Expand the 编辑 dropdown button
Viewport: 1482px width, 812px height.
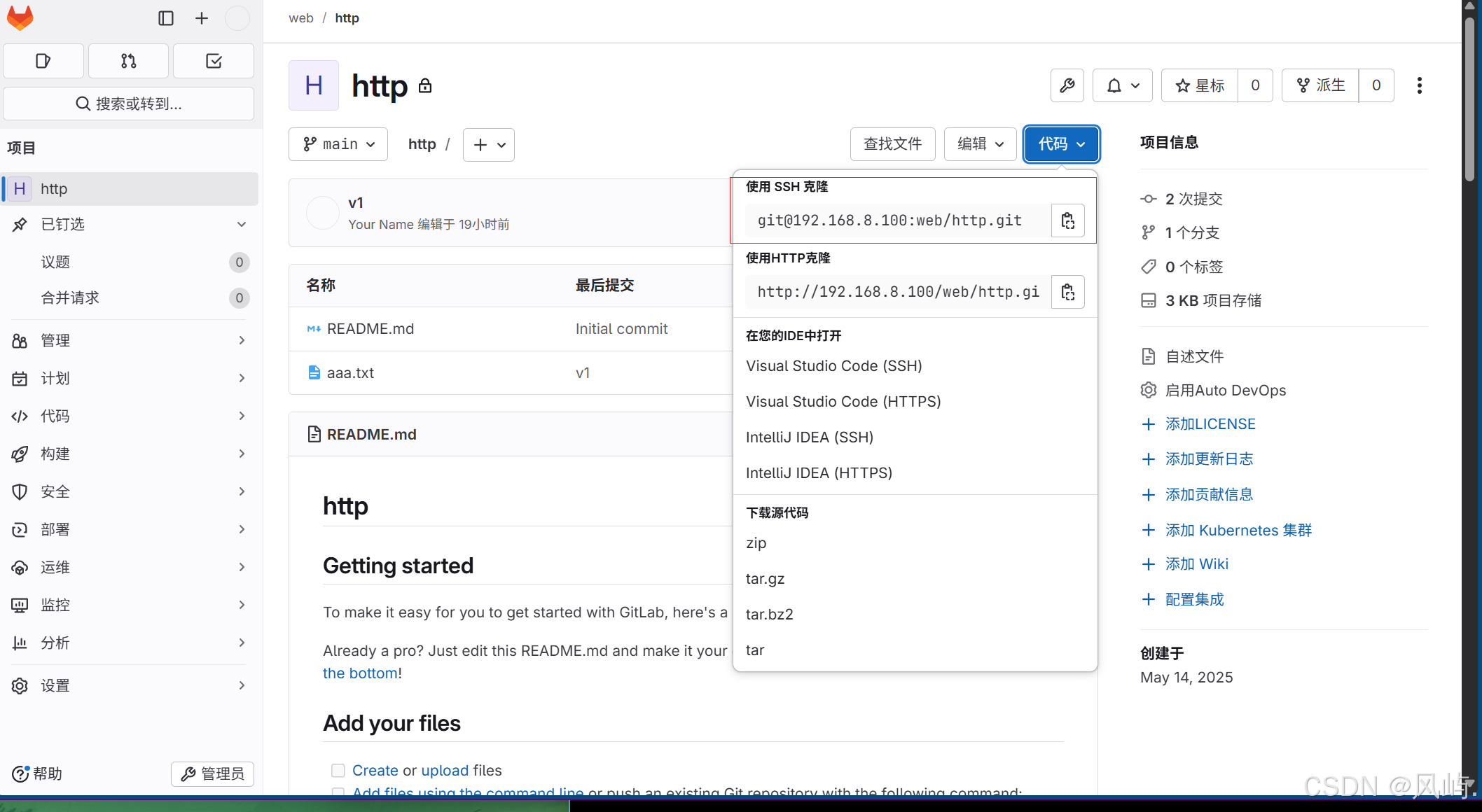click(980, 144)
